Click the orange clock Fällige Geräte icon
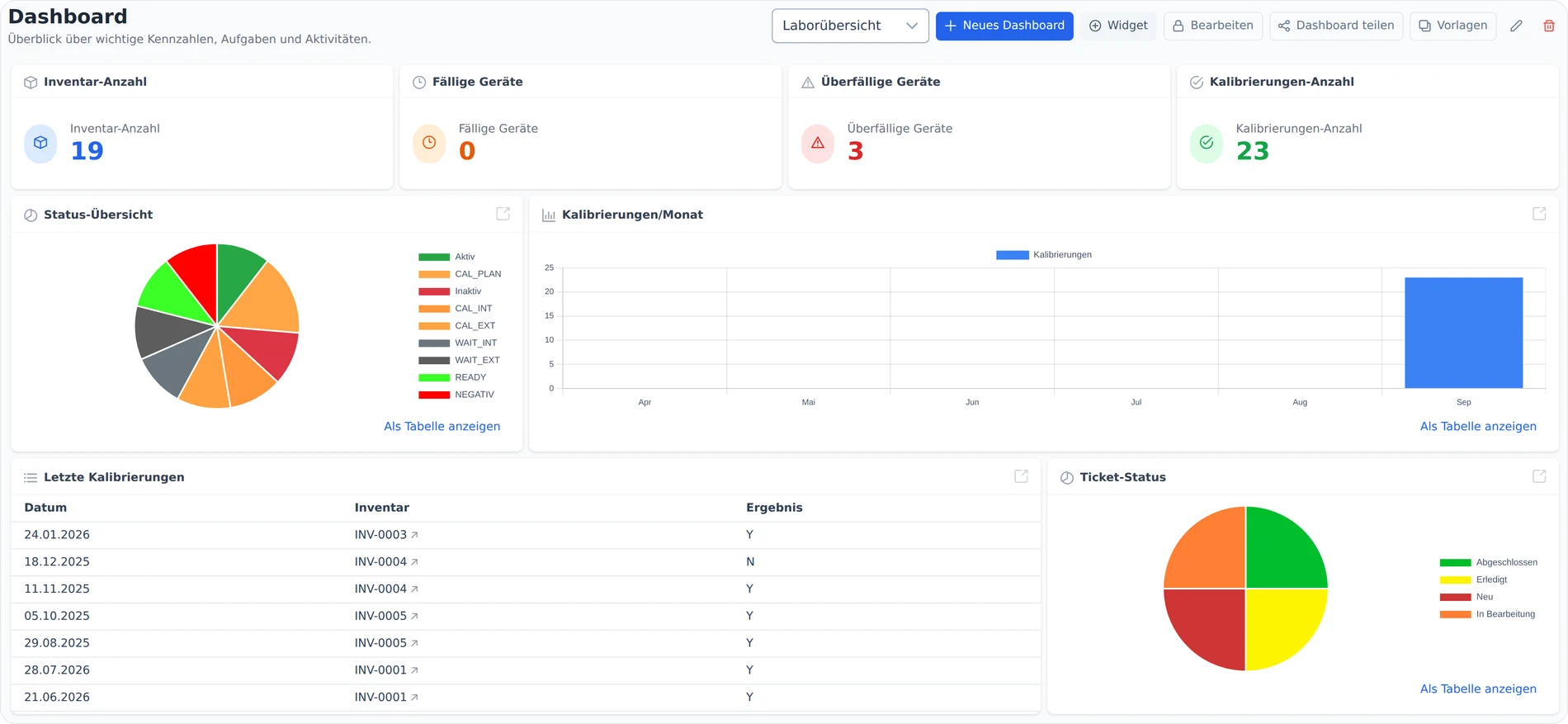The image size is (1568, 724). (x=429, y=143)
